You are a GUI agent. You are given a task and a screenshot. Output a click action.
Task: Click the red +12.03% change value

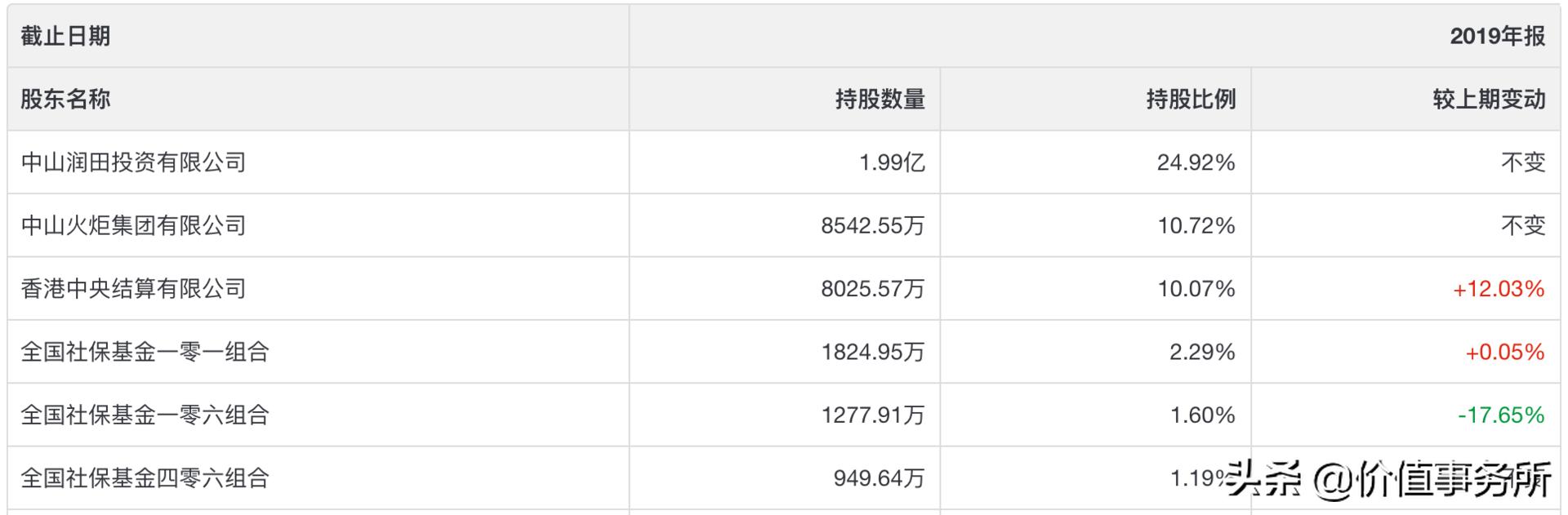pyautogui.click(x=1499, y=289)
